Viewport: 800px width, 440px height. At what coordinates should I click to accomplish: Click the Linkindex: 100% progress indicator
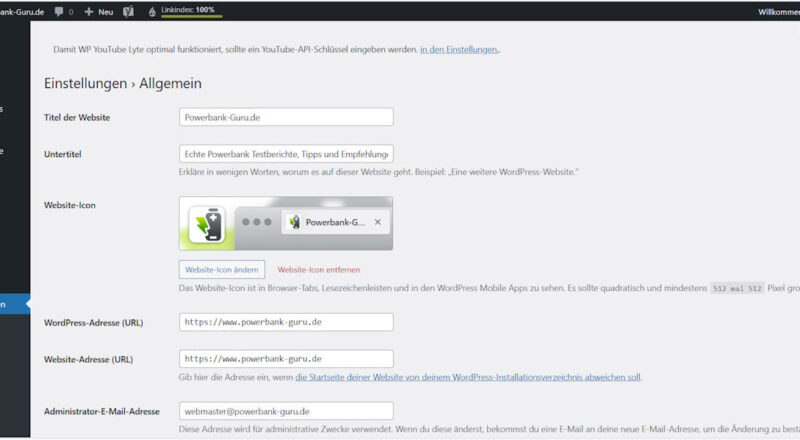click(x=192, y=11)
